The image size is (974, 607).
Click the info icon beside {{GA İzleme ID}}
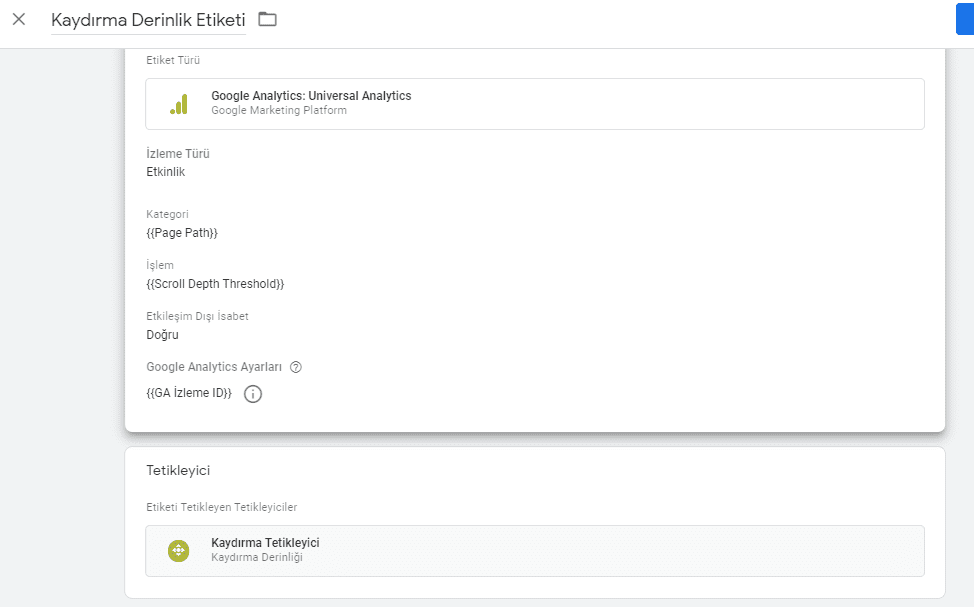tap(253, 394)
